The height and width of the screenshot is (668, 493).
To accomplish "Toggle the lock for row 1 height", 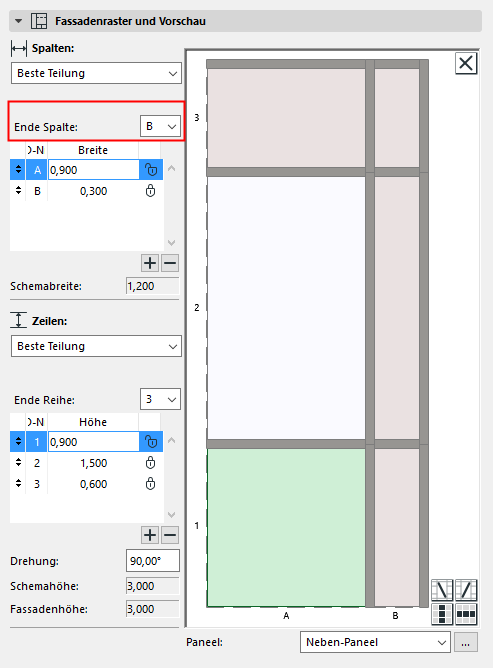I will point(151,442).
